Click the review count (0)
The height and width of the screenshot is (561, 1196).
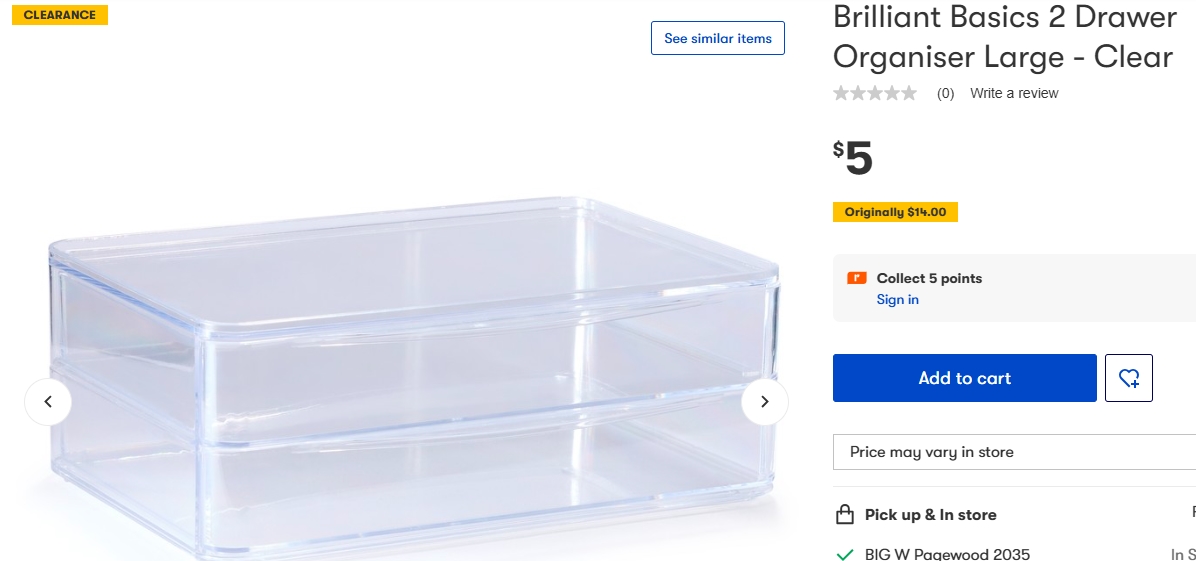click(945, 93)
